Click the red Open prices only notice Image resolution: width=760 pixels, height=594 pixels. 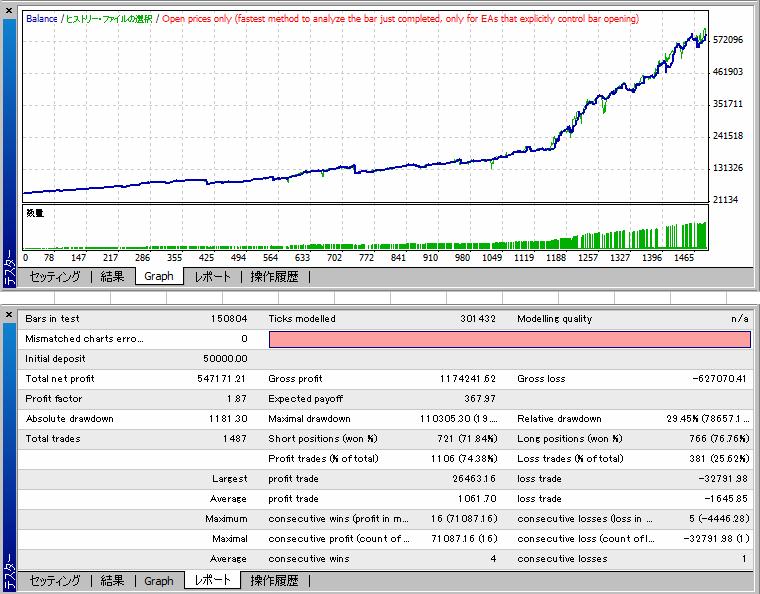400,18
